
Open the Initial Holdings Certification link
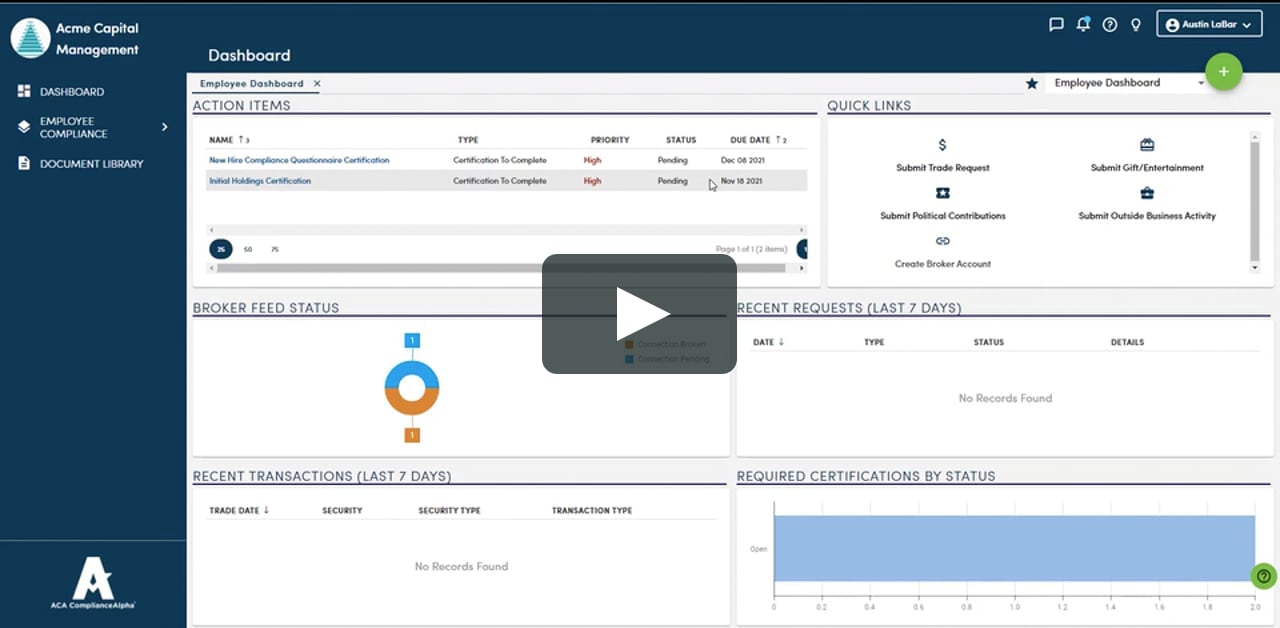point(260,181)
